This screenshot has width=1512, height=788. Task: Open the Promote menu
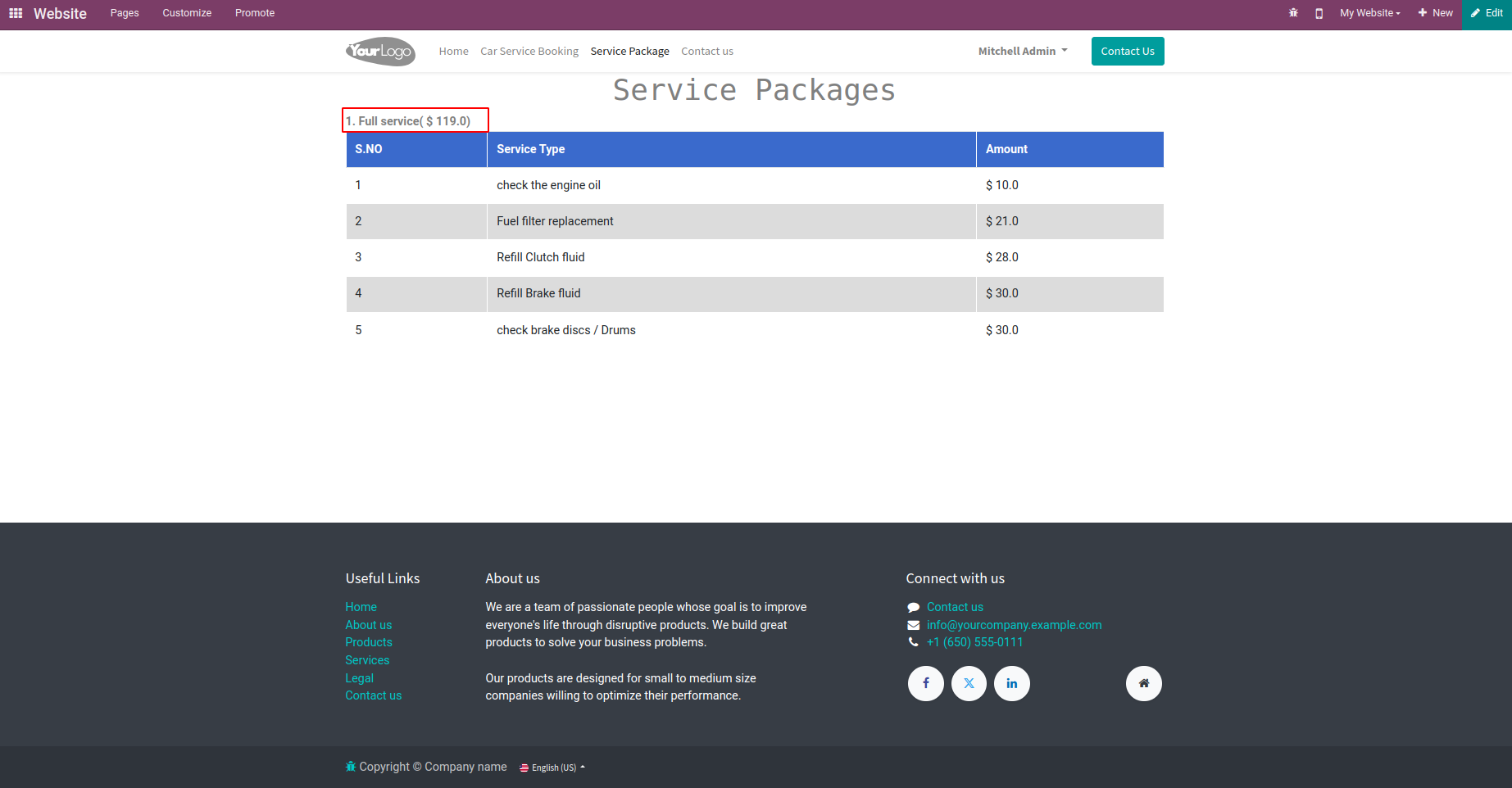[255, 13]
